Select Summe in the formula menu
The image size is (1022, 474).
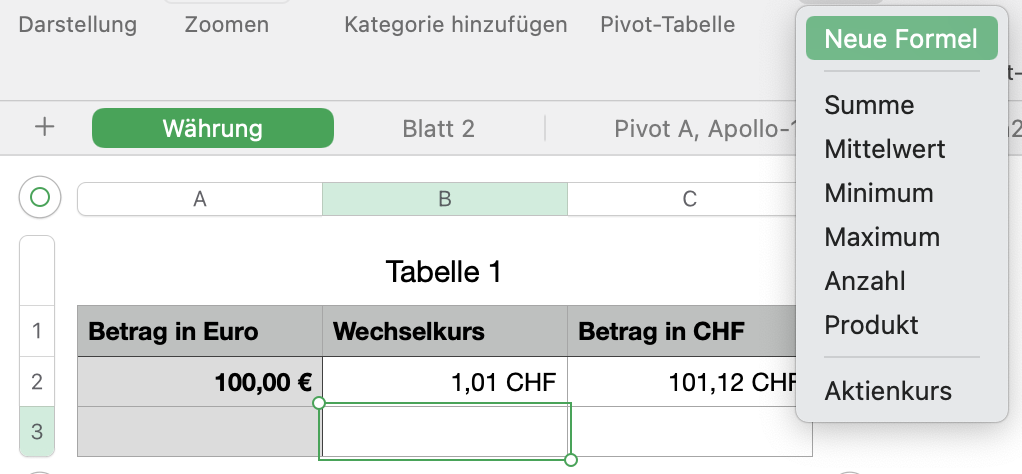pyautogui.click(x=869, y=105)
